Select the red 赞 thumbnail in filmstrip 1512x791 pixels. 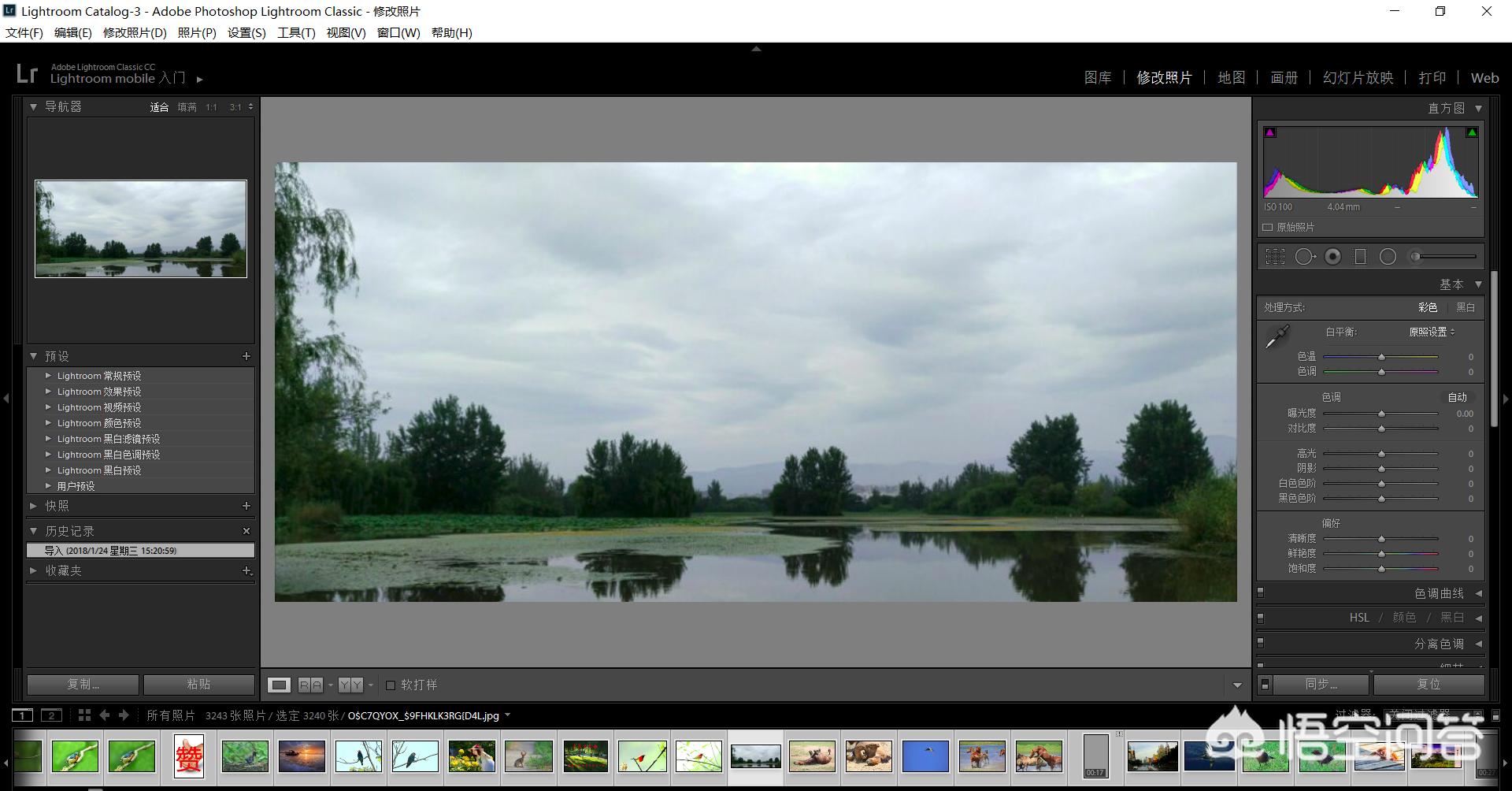(x=189, y=756)
